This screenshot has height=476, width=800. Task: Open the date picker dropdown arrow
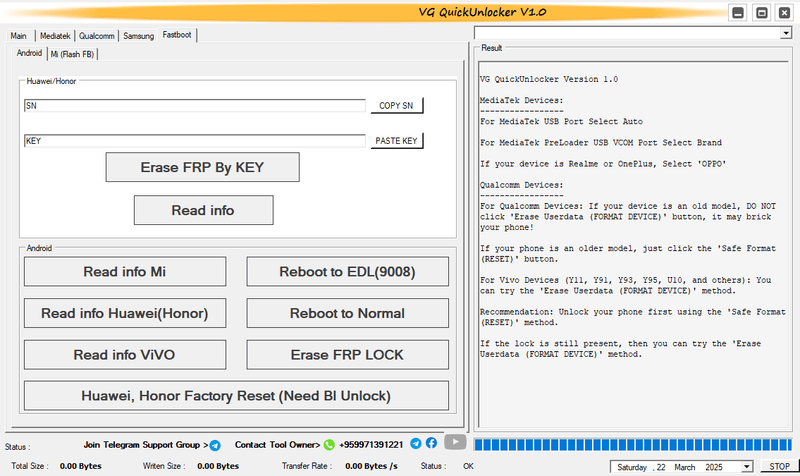[746, 467]
